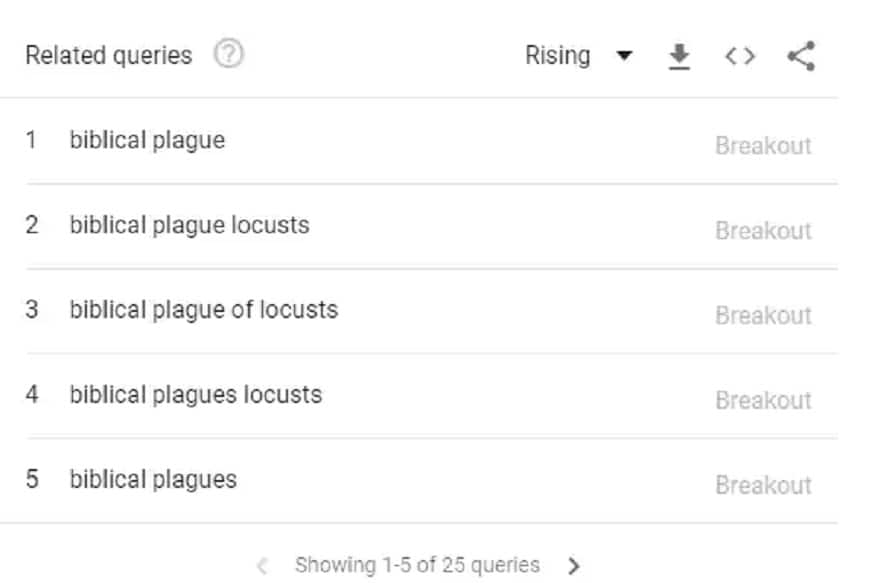Go to next page of queries
875x583 pixels.
tap(574, 566)
